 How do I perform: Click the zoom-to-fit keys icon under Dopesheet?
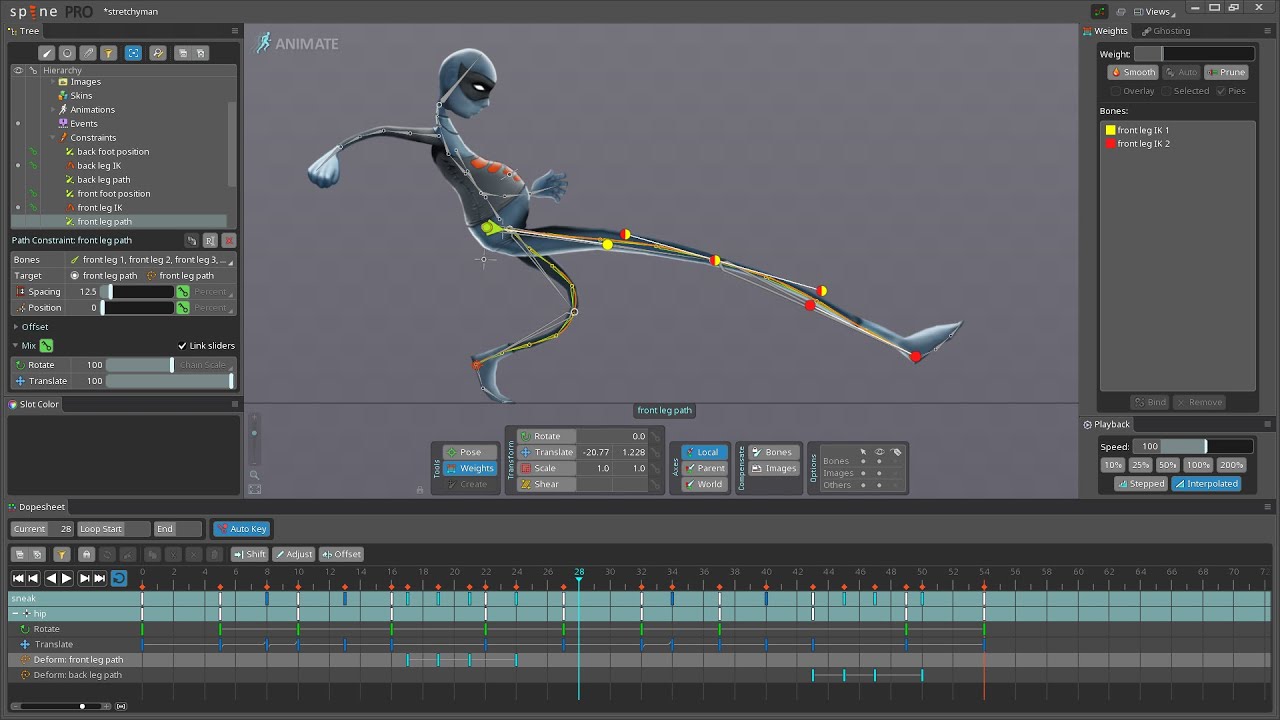[121, 706]
